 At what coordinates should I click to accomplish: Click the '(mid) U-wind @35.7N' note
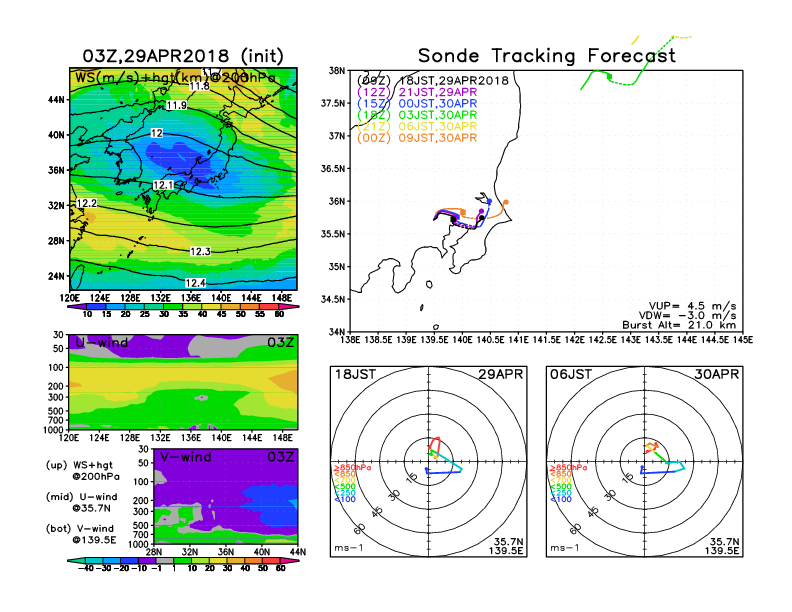click(x=82, y=502)
